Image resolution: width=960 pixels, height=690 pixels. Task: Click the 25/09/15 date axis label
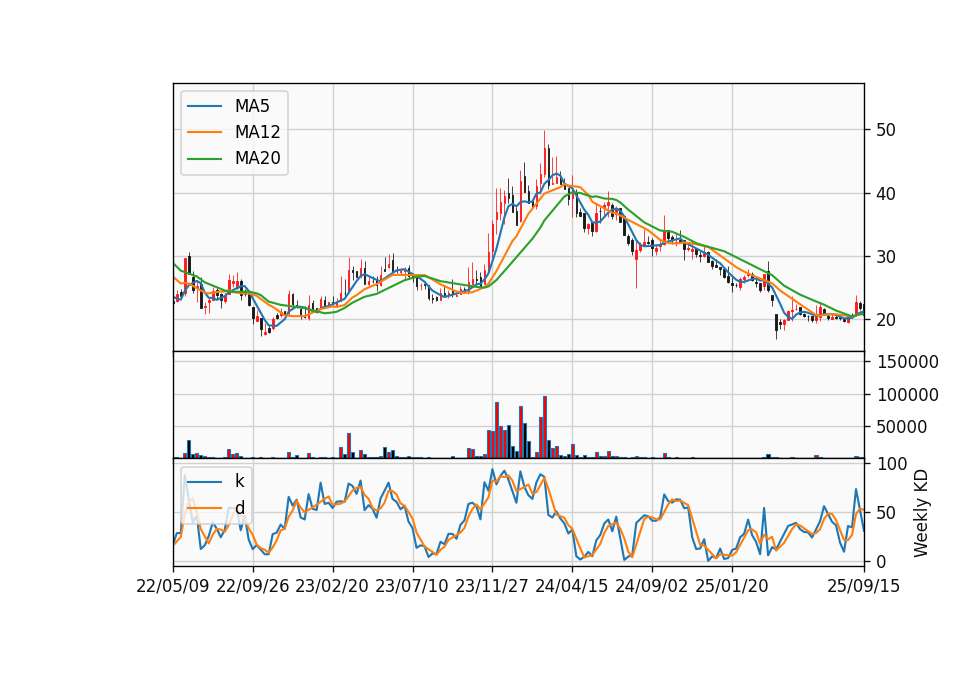[864, 586]
